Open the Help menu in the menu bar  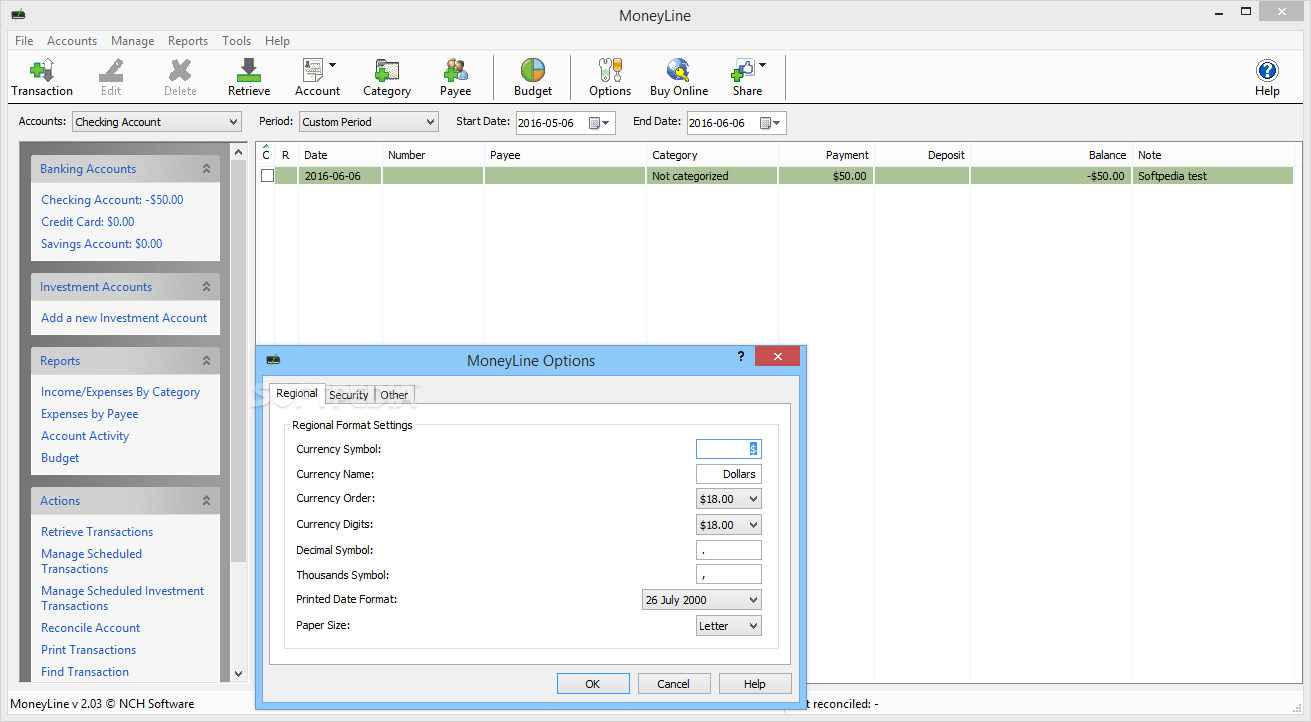tap(277, 41)
